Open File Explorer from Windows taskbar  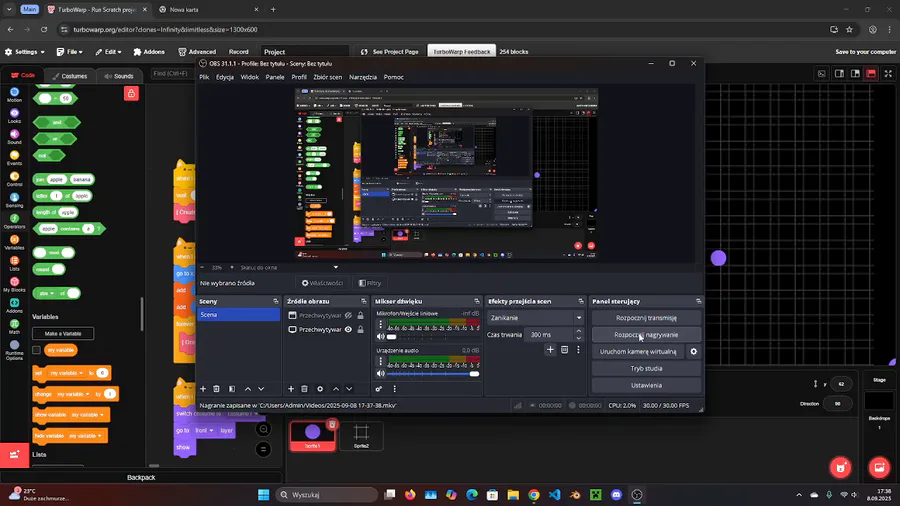(x=513, y=495)
